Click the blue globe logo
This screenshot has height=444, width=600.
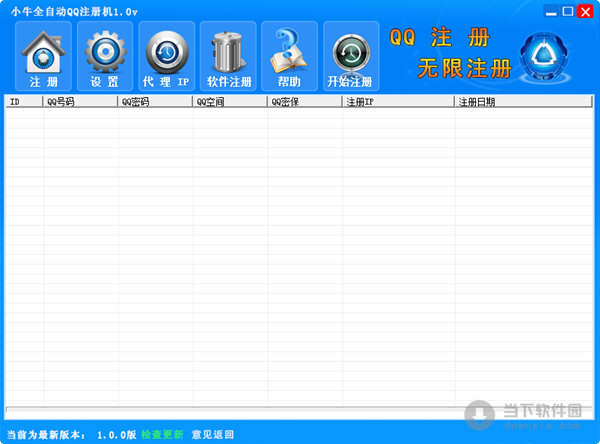click(x=544, y=57)
